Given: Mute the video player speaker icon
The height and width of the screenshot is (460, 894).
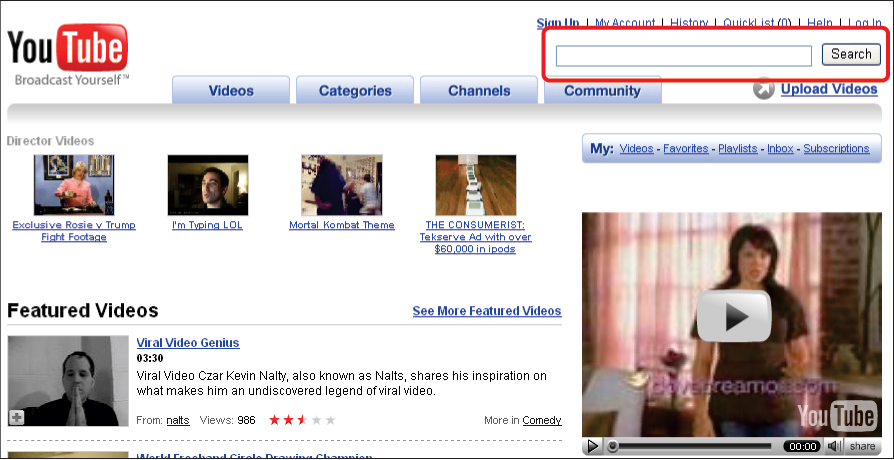Looking at the screenshot, I should pos(834,446).
